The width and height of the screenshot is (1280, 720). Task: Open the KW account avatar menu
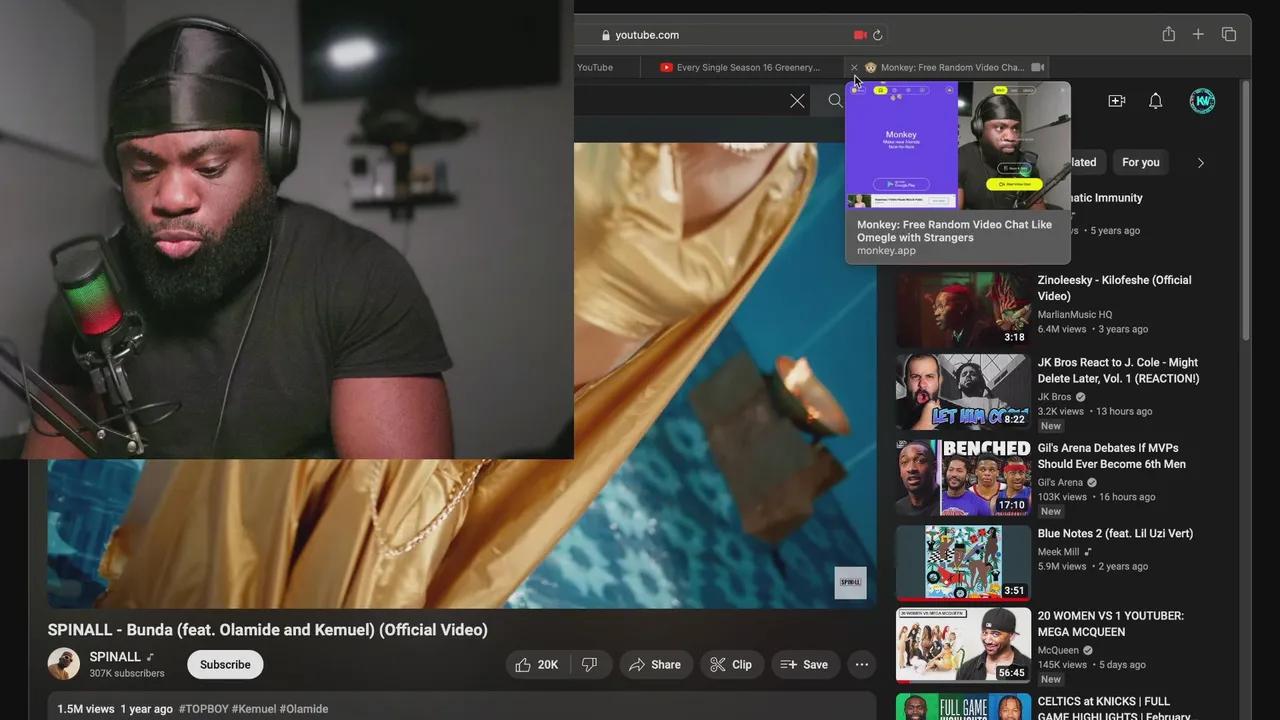[1202, 101]
